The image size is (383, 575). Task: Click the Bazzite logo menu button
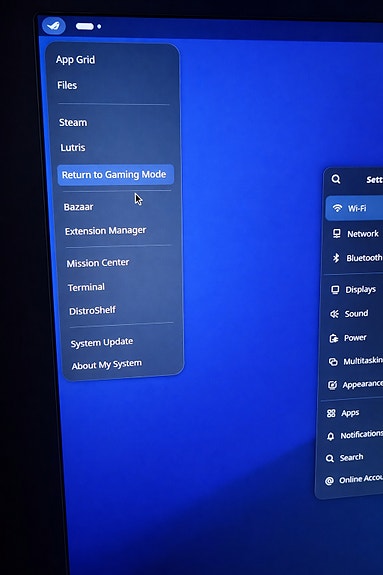(54, 26)
